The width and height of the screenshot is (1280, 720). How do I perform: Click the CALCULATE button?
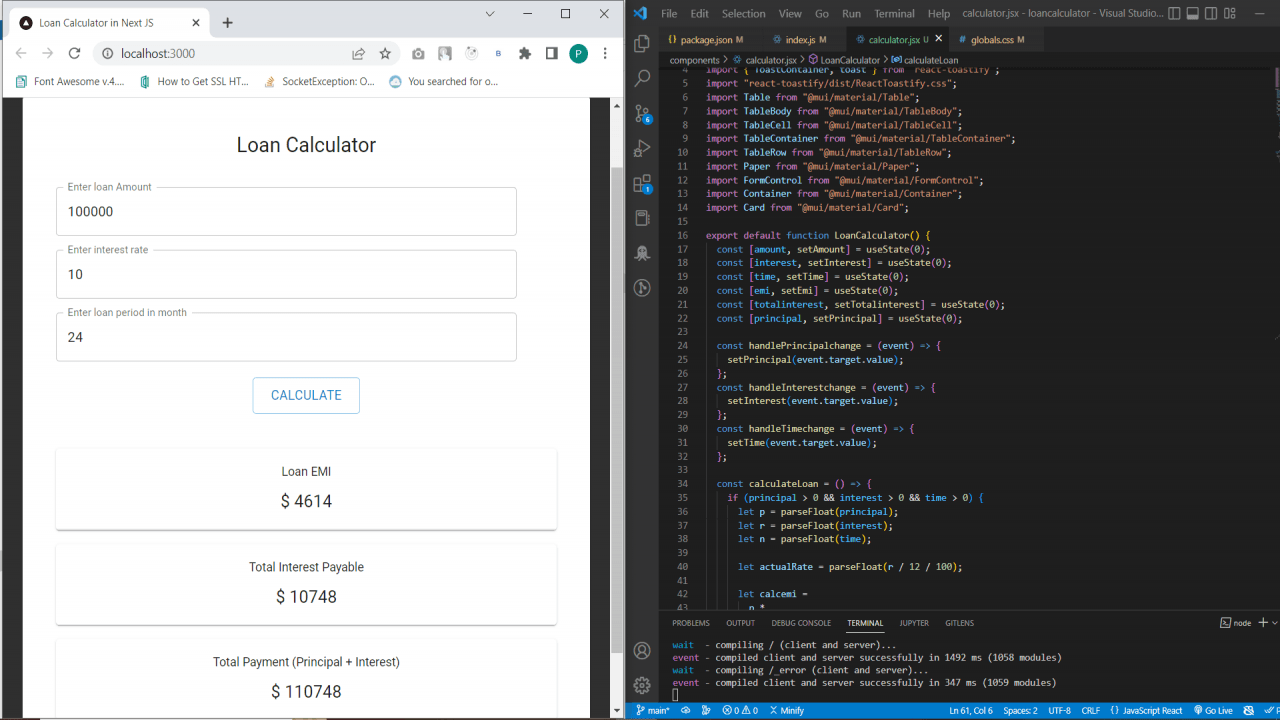pos(306,395)
